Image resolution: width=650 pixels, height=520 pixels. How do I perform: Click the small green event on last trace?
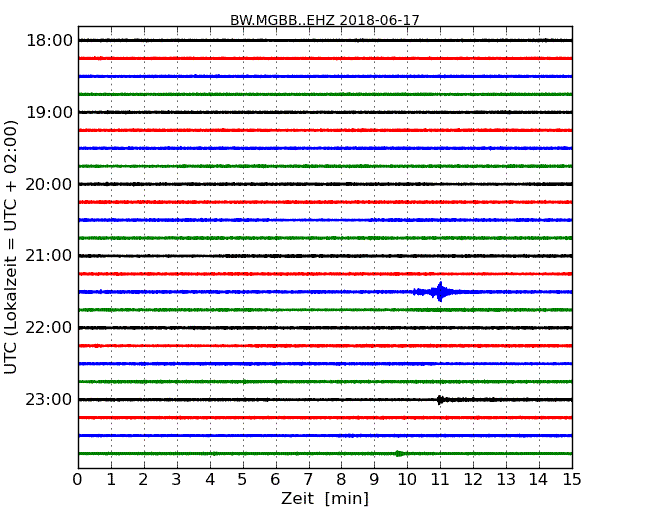pyautogui.click(x=400, y=454)
